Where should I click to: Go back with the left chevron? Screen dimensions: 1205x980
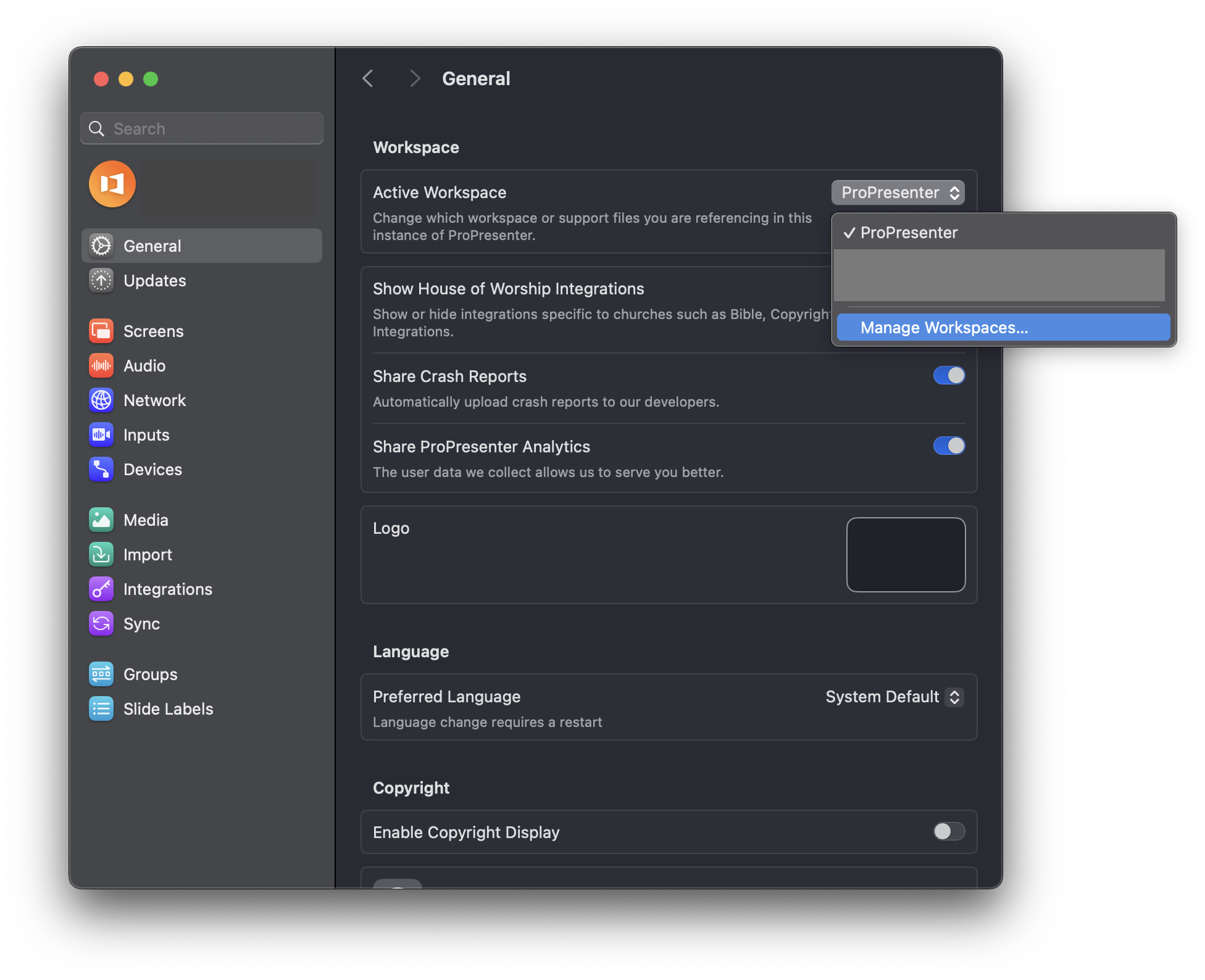click(368, 78)
